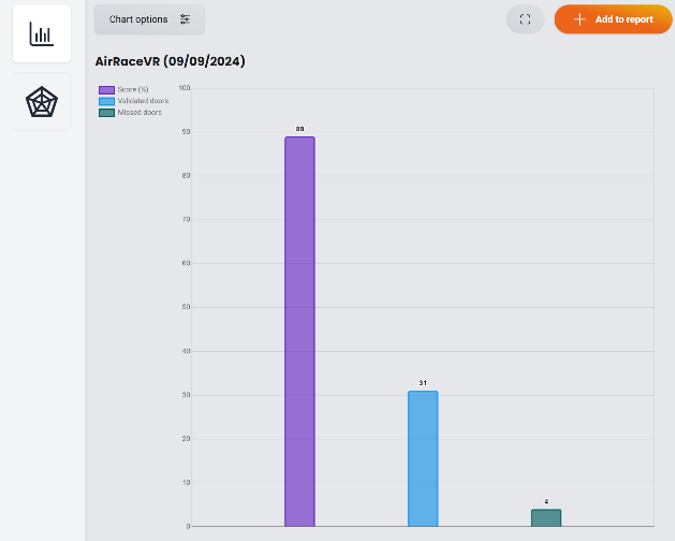Hide the Validated doors series via legend text
The image size is (675, 541).
click(x=143, y=101)
